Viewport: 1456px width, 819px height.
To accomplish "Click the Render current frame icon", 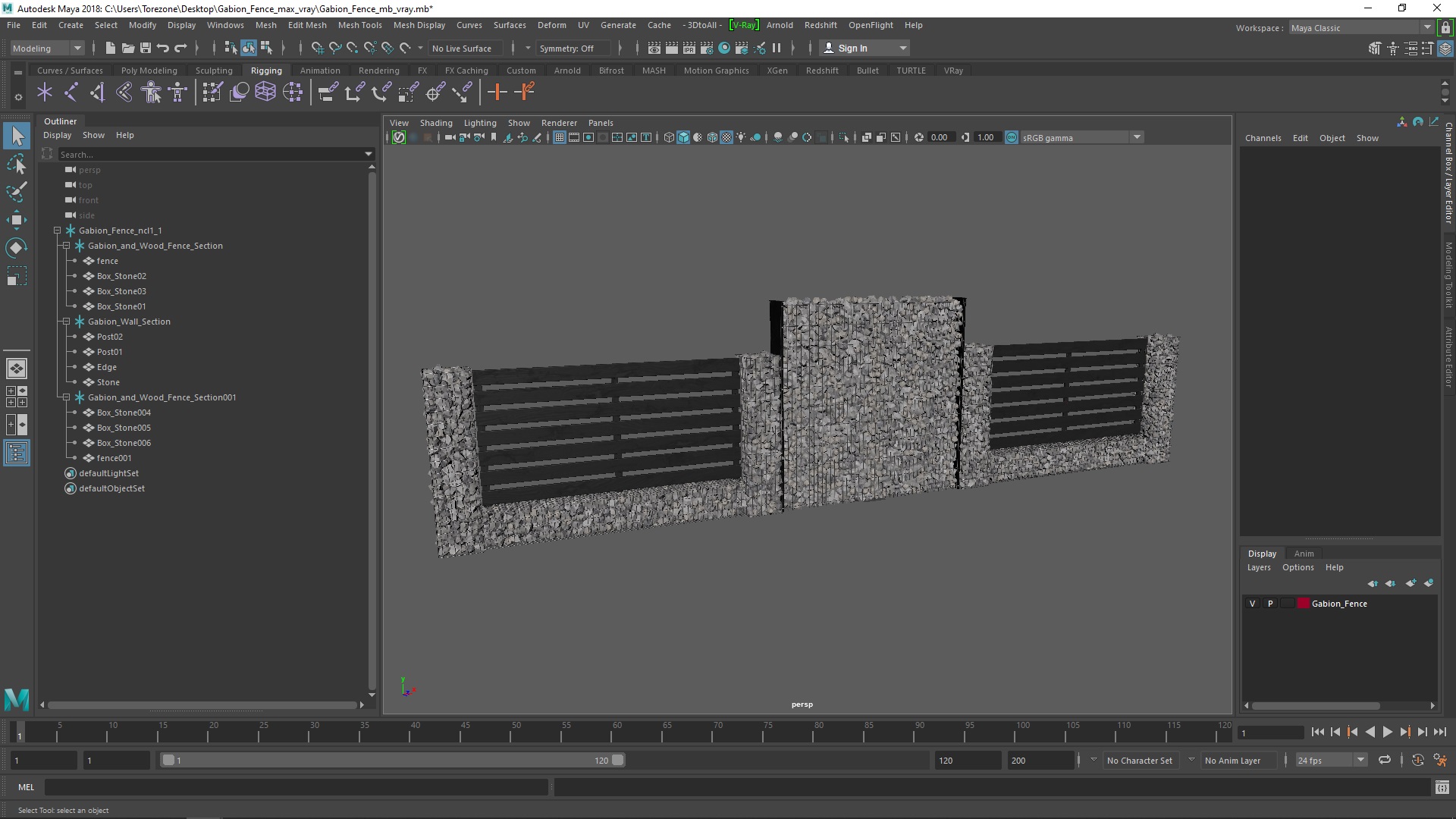I will point(672,49).
